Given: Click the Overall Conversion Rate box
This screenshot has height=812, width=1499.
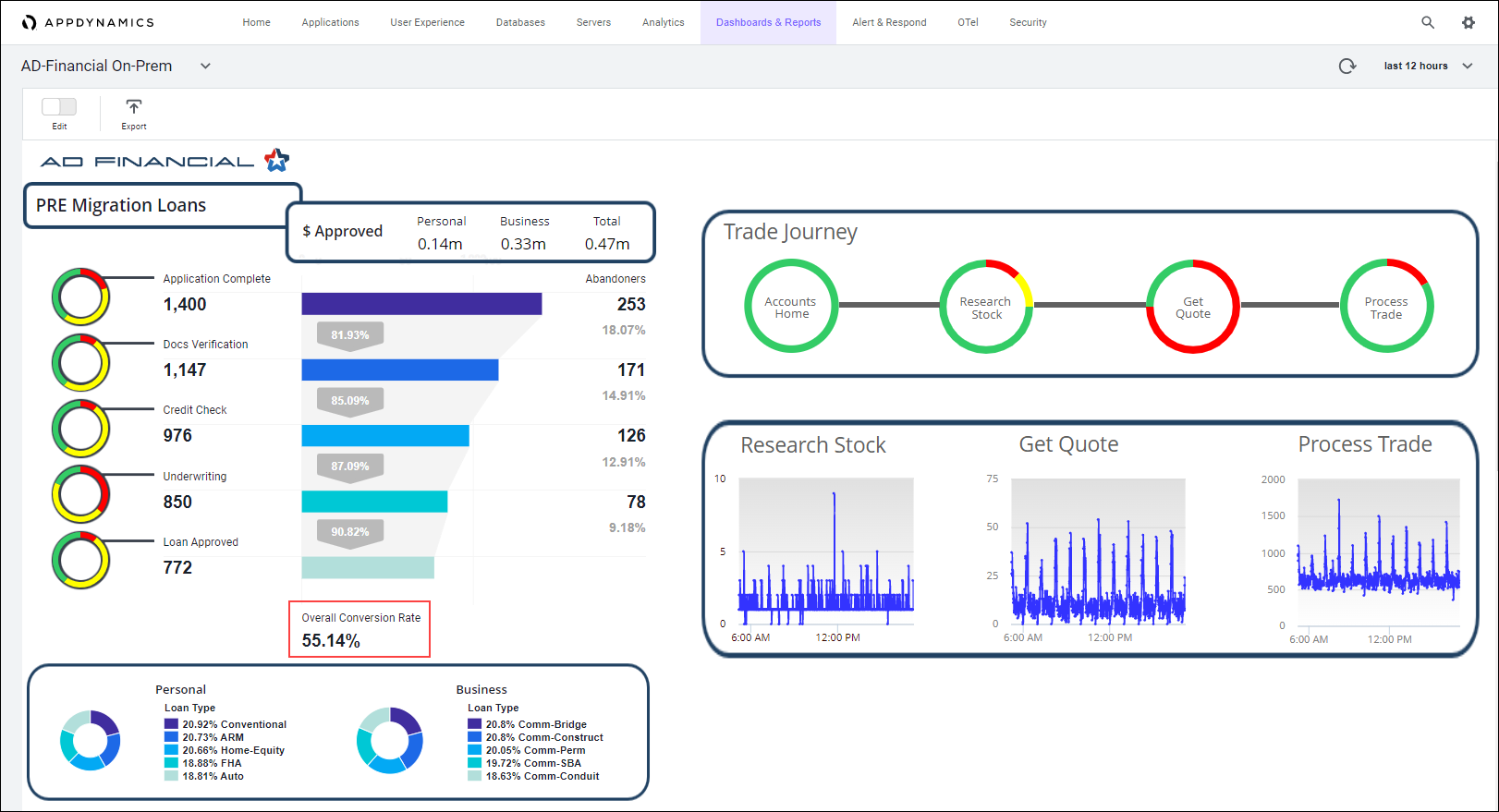Looking at the screenshot, I should coord(360,630).
